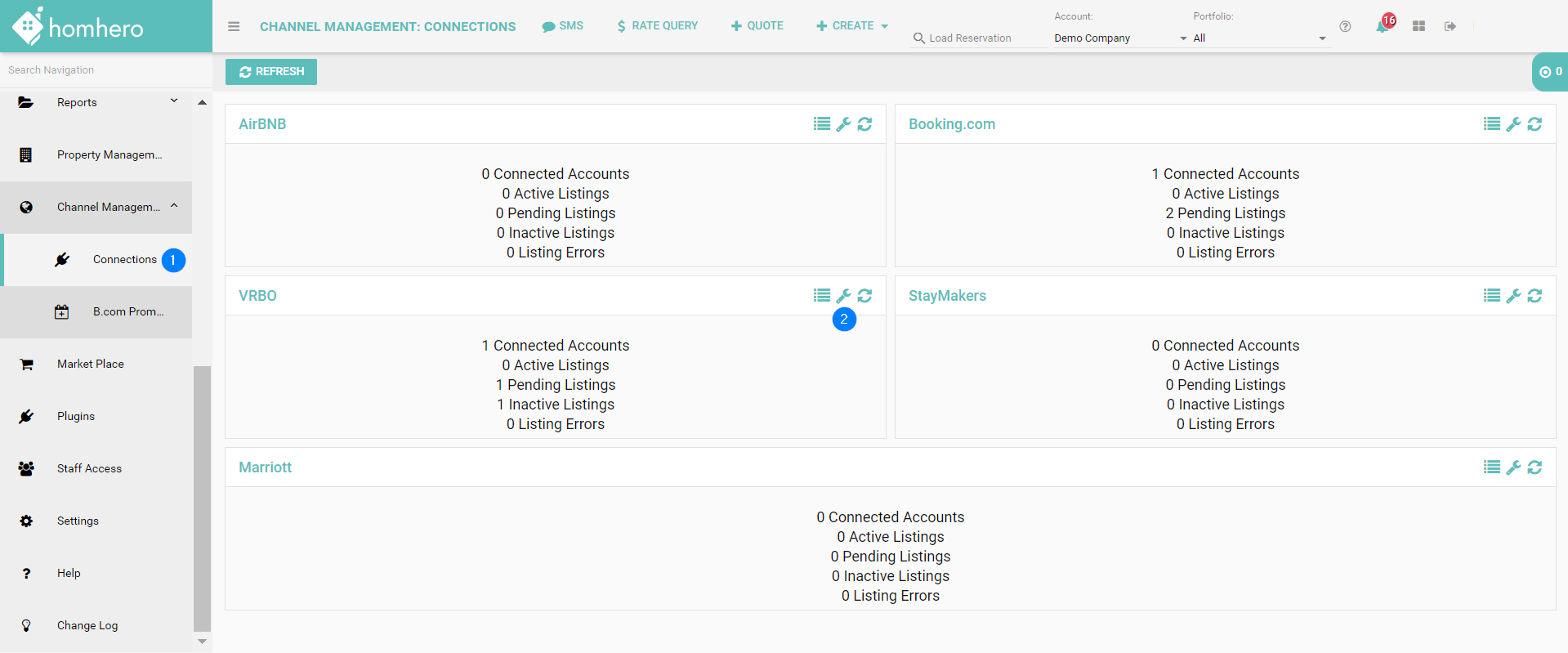The image size is (1568, 653).
Task: Select Staff Access in navigation
Action: coord(89,468)
